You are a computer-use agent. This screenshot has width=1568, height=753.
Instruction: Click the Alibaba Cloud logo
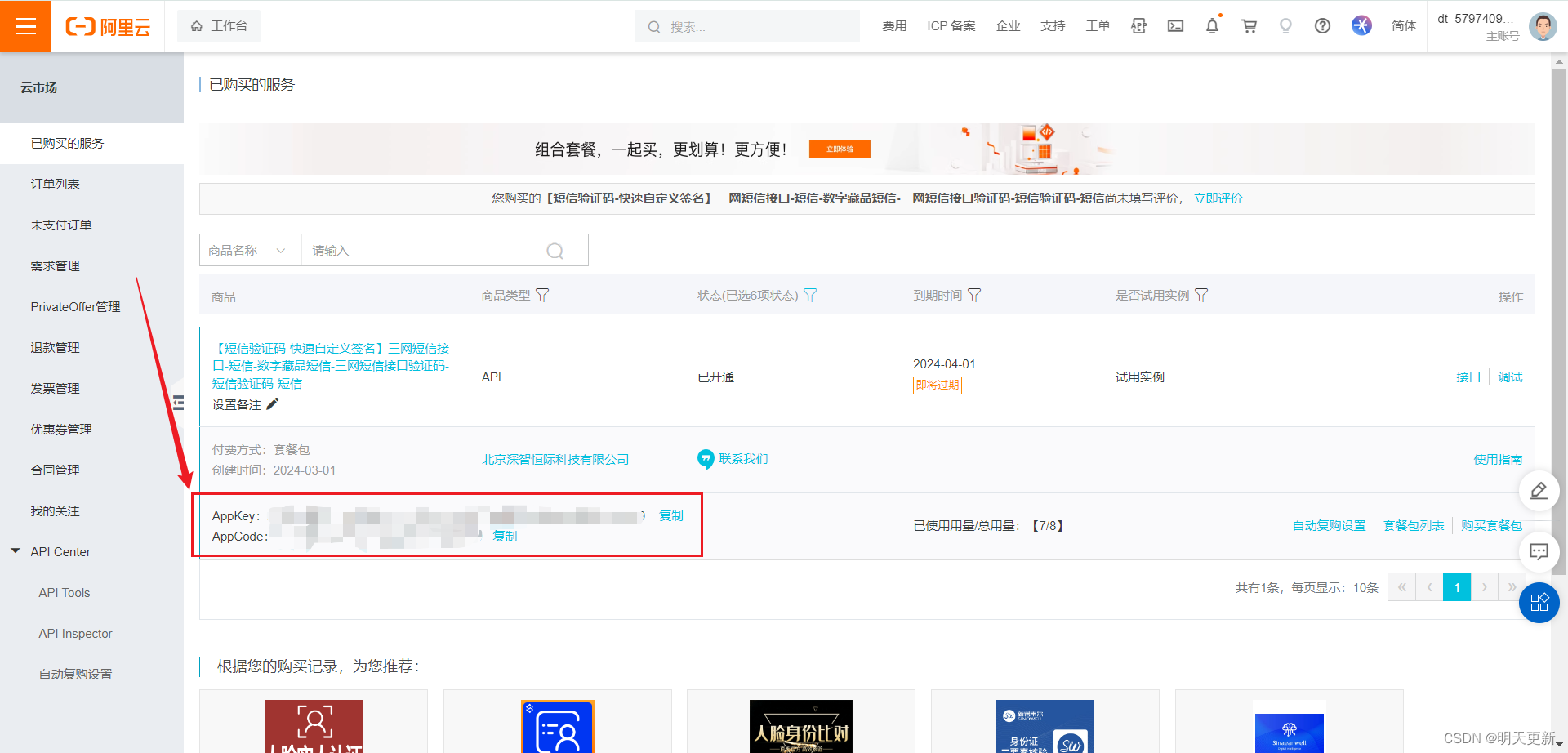108,27
